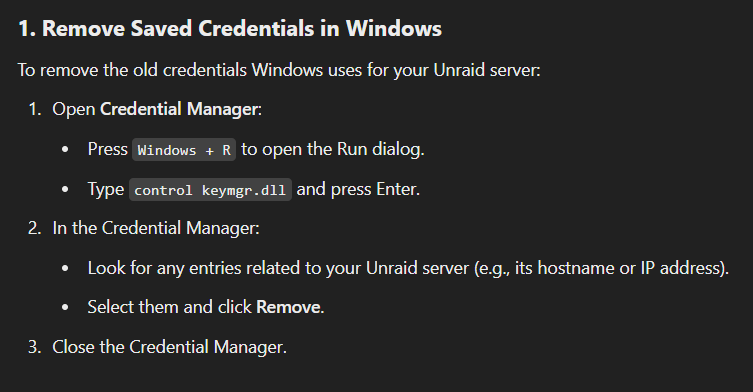Click the step Close the Credential Manager
The width and height of the screenshot is (753, 392).
click(x=169, y=347)
